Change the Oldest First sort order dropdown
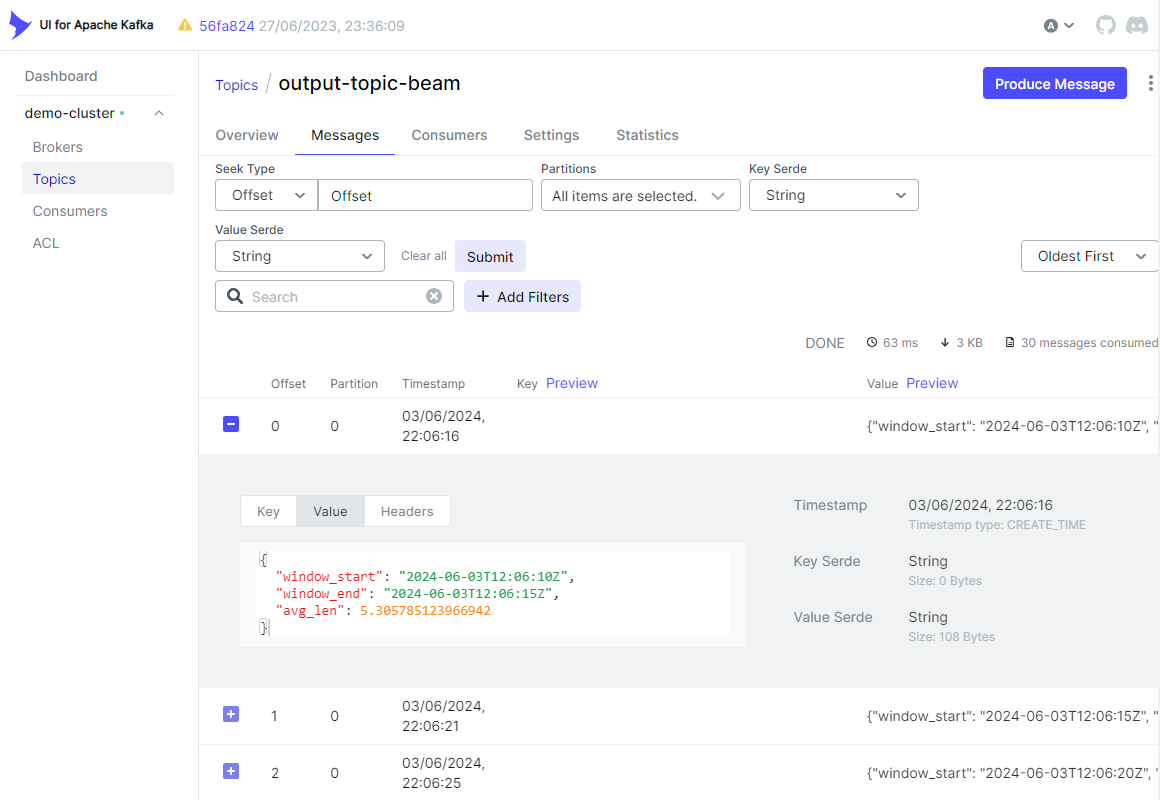The height and width of the screenshot is (800, 1160). point(1089,256)
